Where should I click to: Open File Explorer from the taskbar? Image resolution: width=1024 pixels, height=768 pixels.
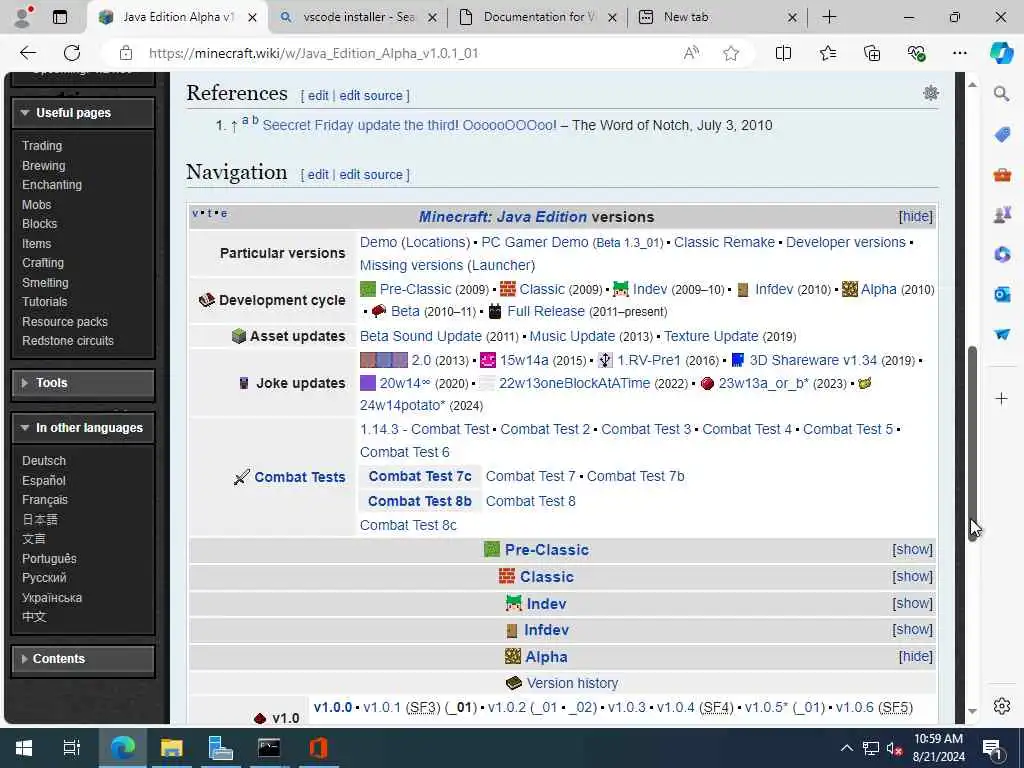point(171,748)
